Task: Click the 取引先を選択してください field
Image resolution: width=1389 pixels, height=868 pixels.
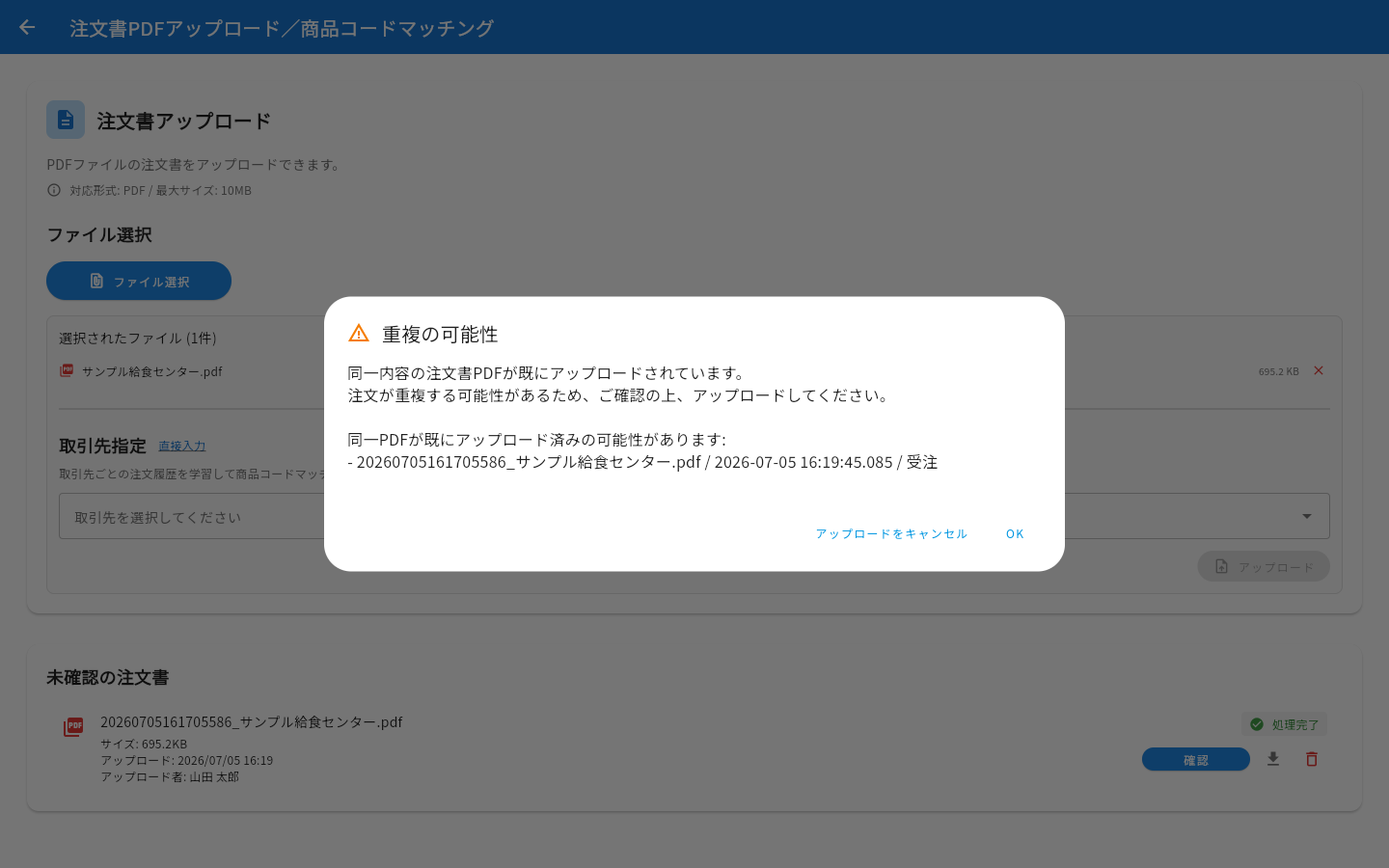Action: 694,516
